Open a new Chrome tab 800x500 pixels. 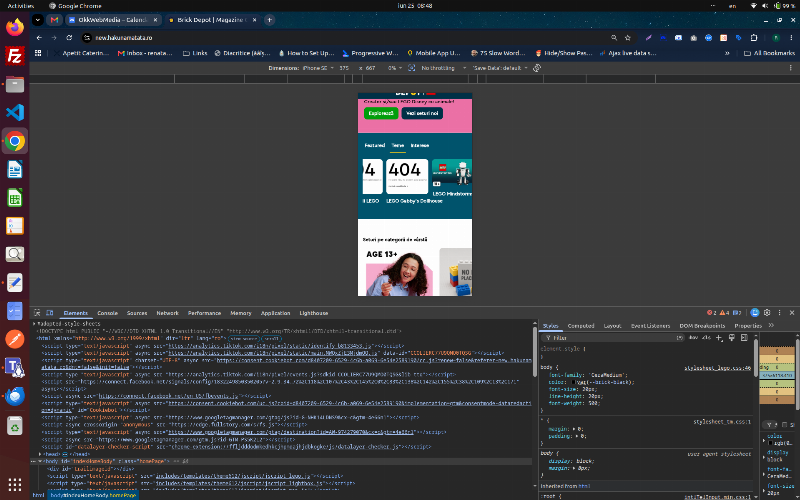point(269,20)
